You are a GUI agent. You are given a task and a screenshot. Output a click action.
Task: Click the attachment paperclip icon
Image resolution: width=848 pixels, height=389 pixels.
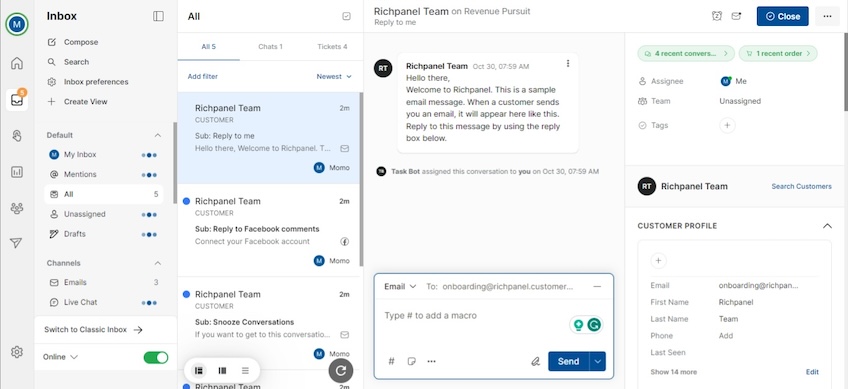click(535, 361)
